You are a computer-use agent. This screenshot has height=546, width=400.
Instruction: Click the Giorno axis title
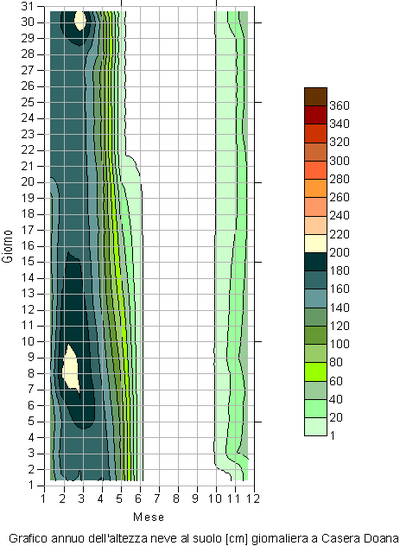tap(7, 246)
